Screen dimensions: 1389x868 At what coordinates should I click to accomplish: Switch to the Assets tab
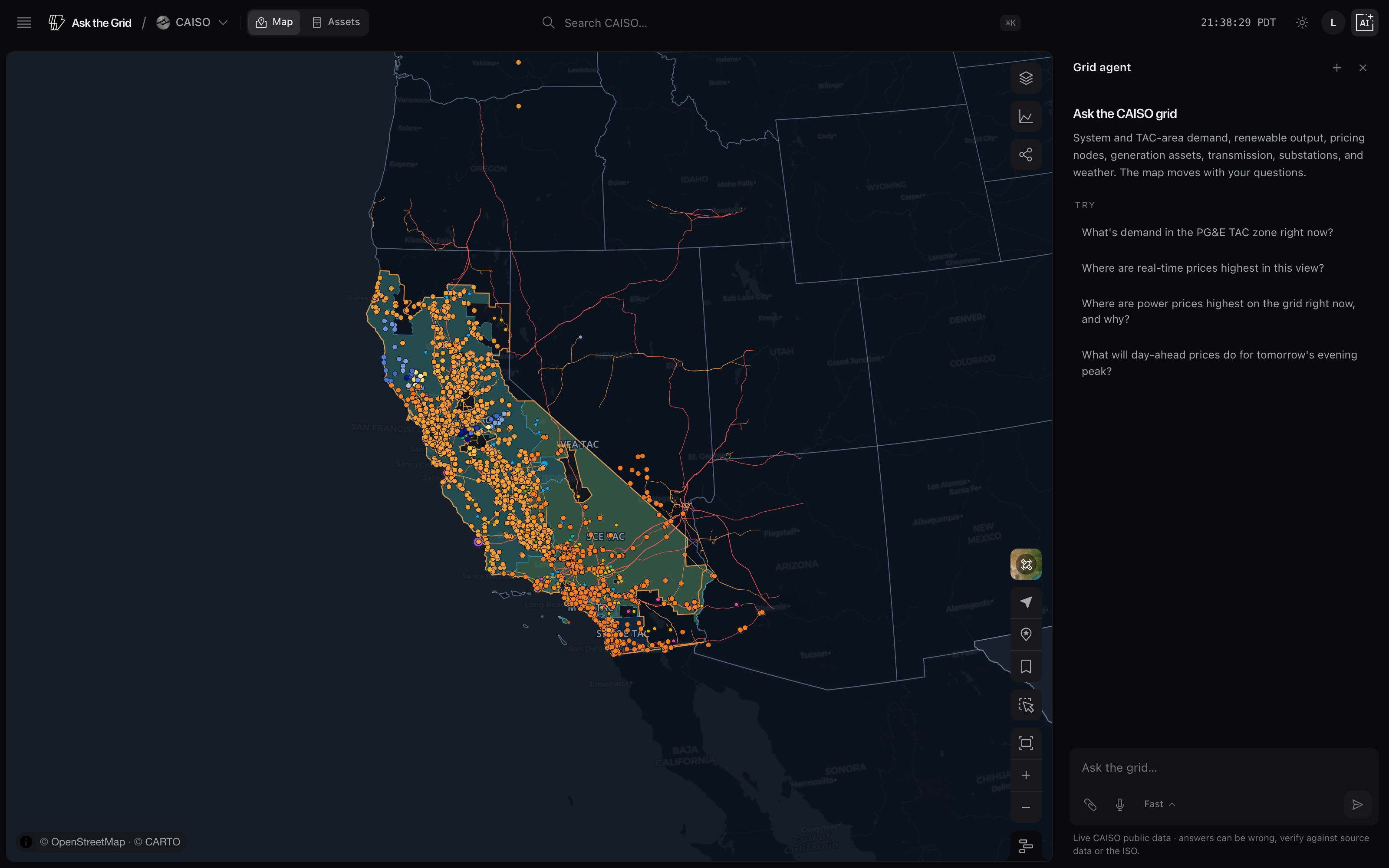(x=336, y=23)
